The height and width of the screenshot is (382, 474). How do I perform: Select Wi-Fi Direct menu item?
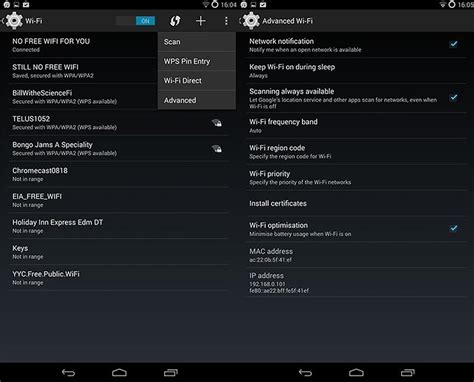[197, 81]
